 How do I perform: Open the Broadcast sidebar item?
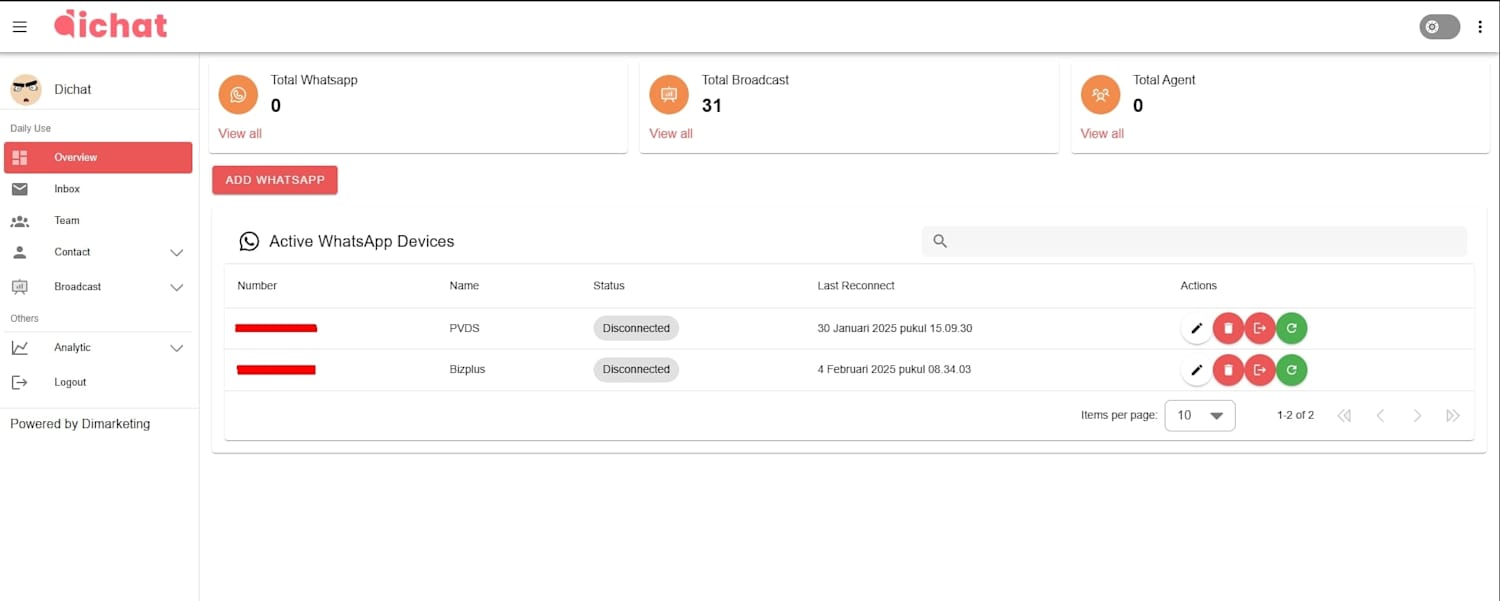(x=98, y=287)
